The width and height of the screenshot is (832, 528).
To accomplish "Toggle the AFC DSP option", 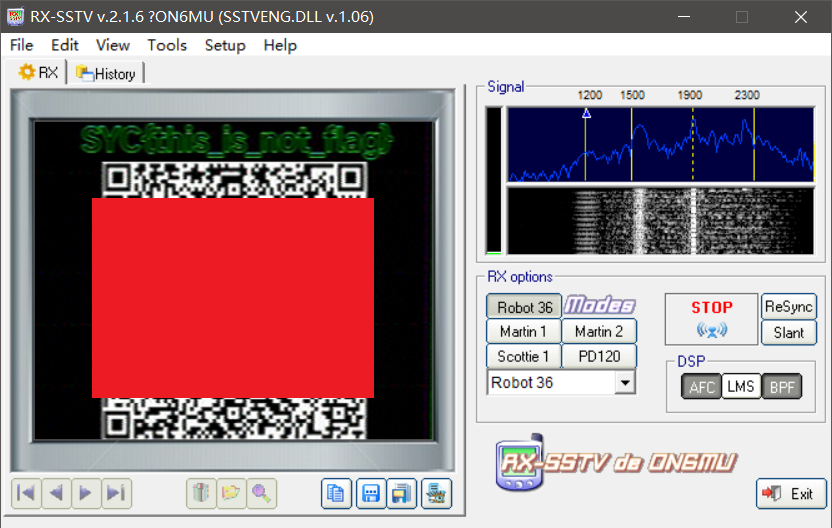I will (701, 387).
